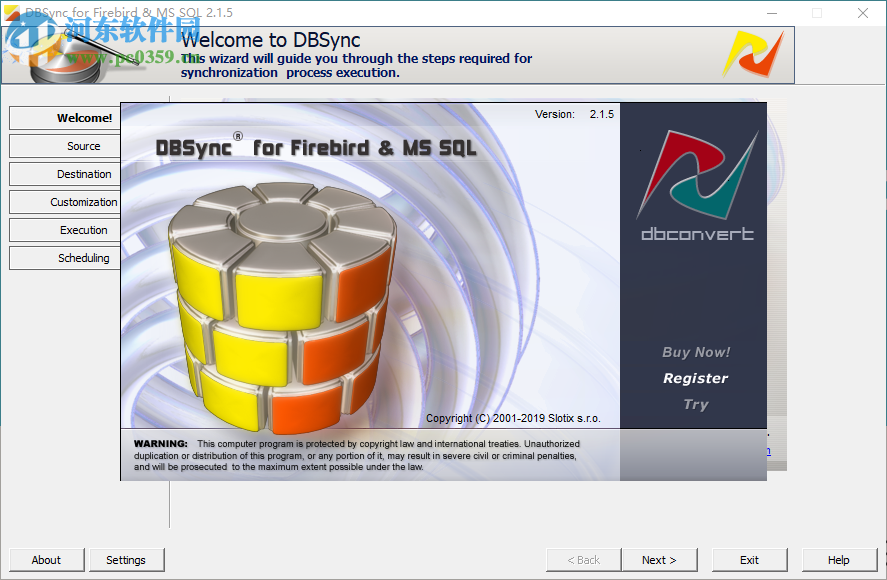Click the Back button
887x580 pixels.
tap(583, 560)
